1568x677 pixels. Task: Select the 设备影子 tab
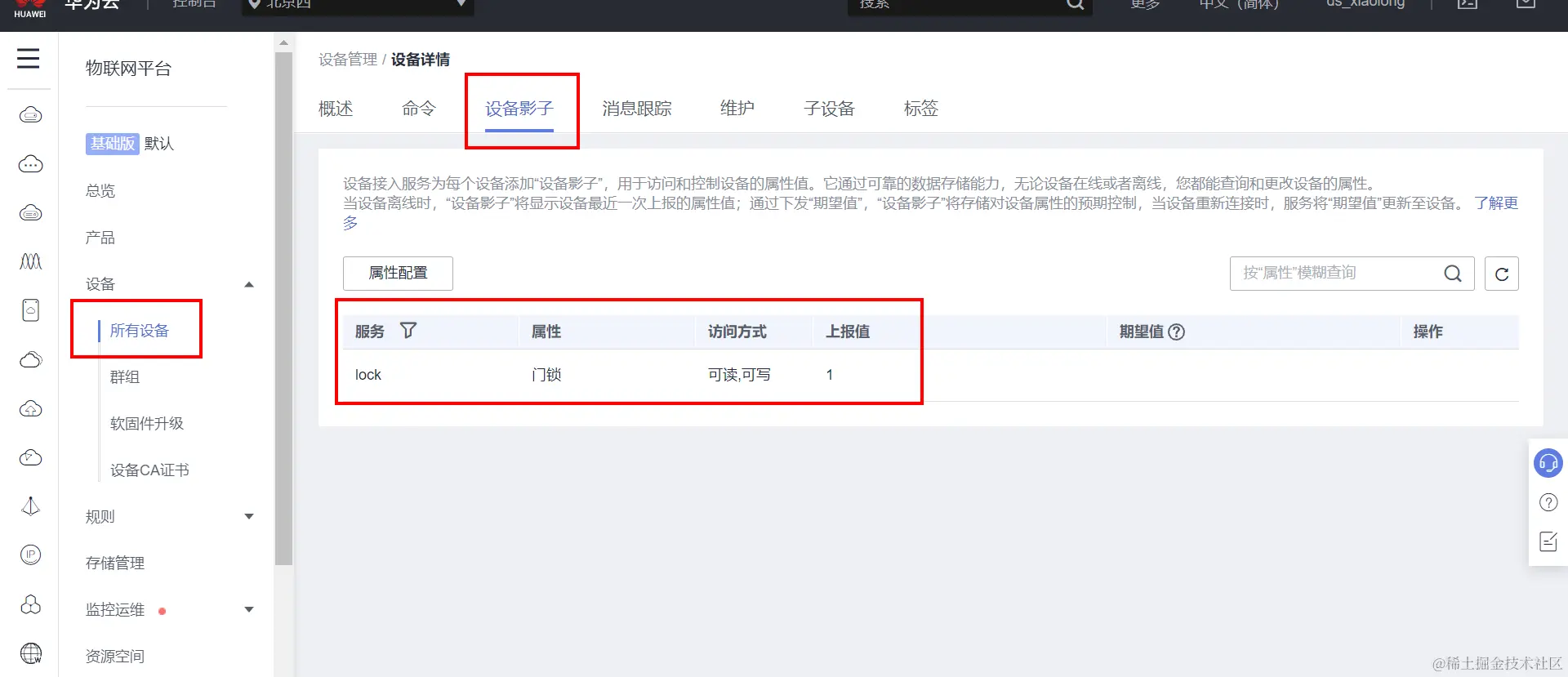pos(519,109)
